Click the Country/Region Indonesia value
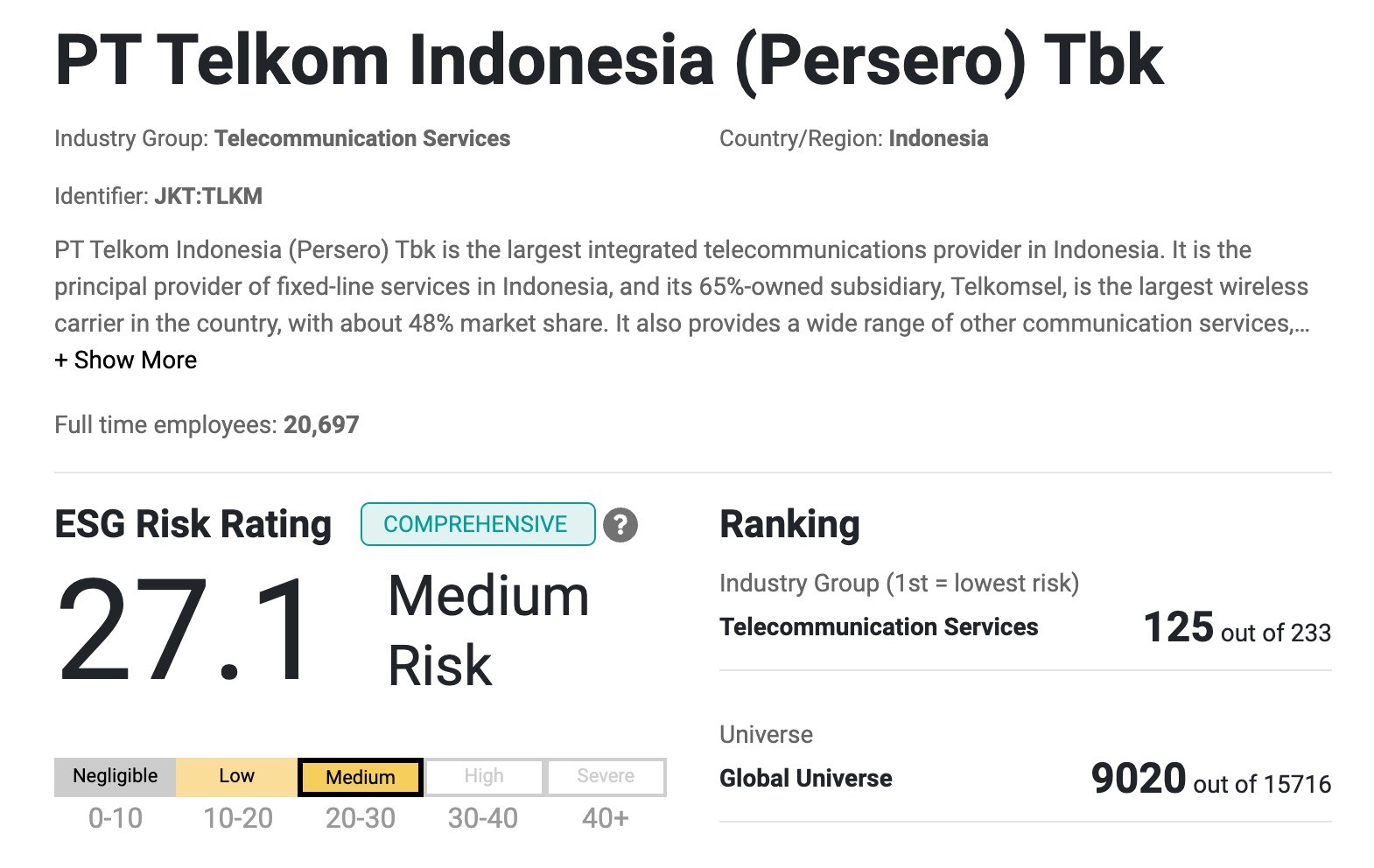The image size is (1374, 868). pos(938,139)
